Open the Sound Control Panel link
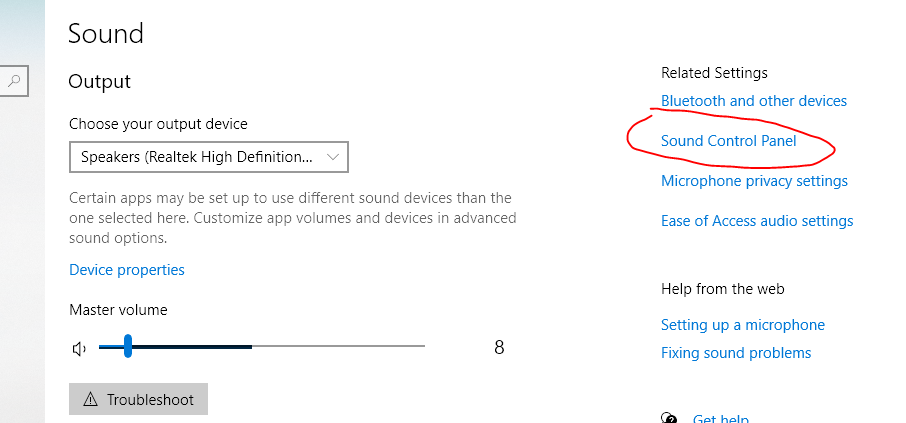This screenshot has width=906, height=423. pyautogui.click(x=729, y=141)
